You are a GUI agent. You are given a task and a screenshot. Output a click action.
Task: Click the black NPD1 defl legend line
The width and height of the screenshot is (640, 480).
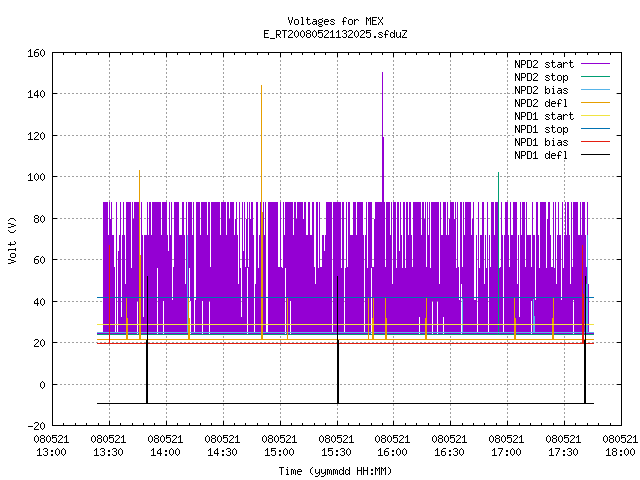[596, 155]
